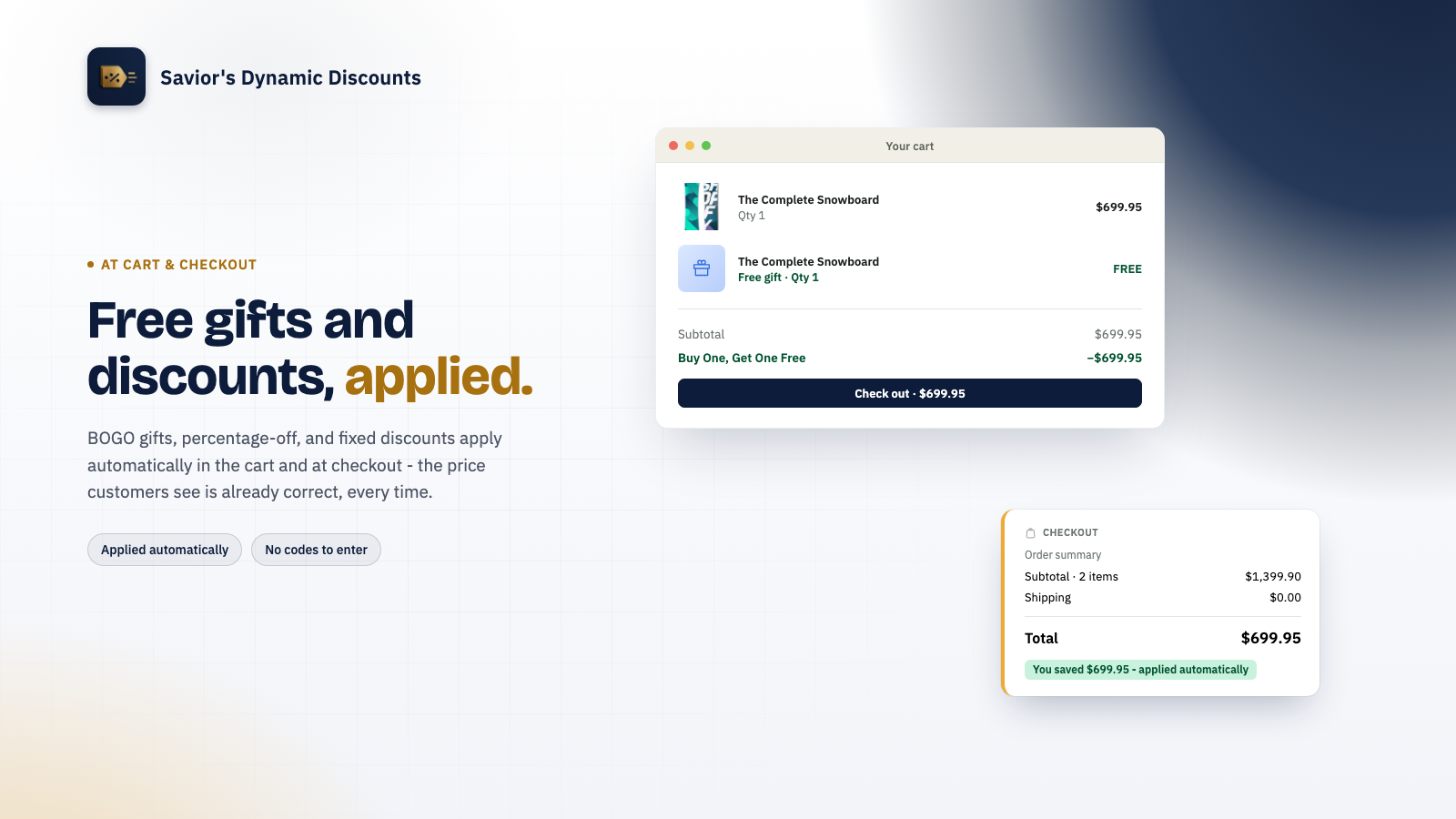Click the yellow minimize dot on cart window
Image resolution: width=1456 pixels, height=819 pixels.
pyautogui.click(x=690, y=146)
